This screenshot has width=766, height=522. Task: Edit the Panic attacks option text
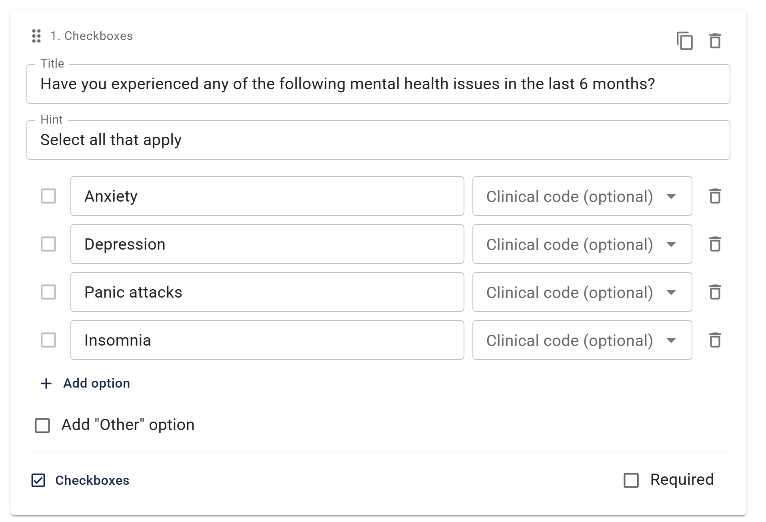pyautogui.click(x=267, y=292)
